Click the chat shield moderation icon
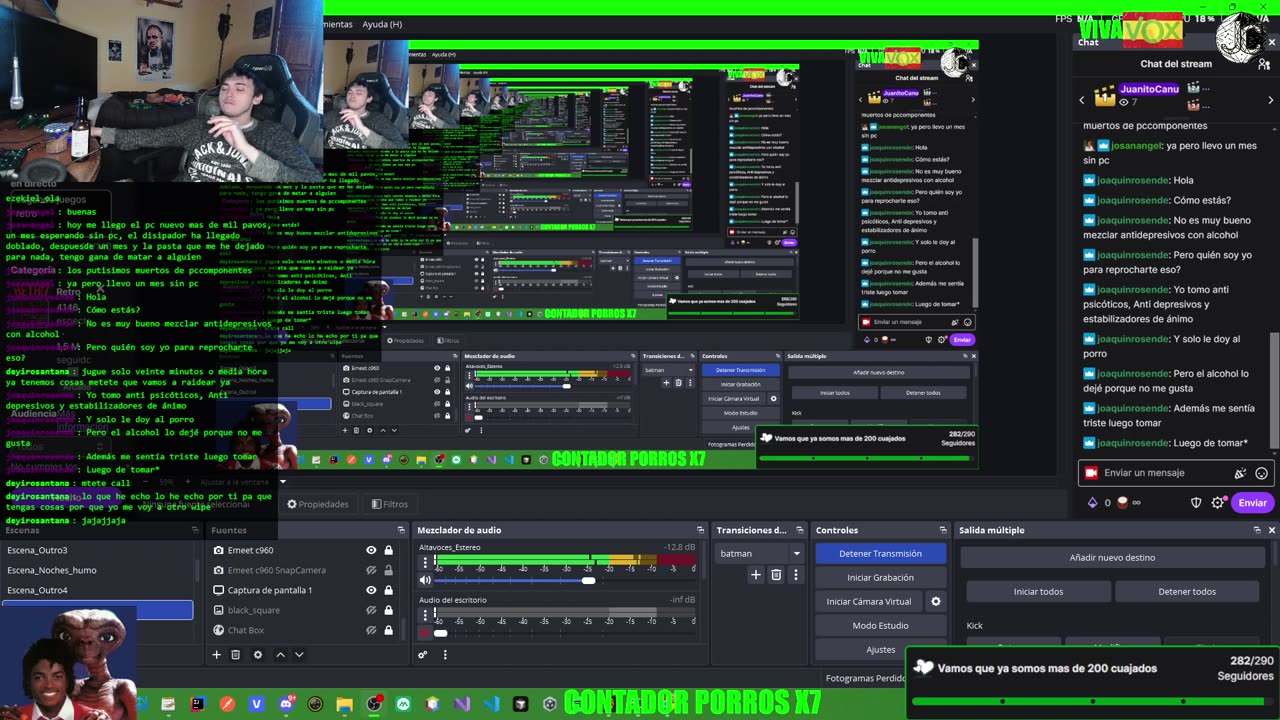Screen dimensions: 1280x720 (x=1196, y=503)
